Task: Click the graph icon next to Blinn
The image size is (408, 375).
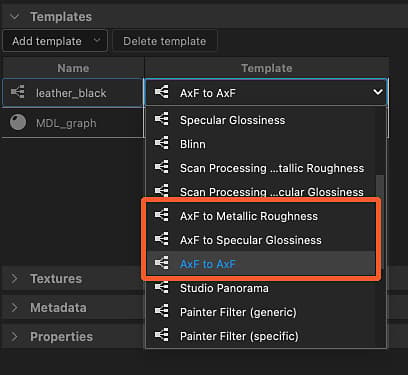Action: pyautogui.click(x=162, y=143)
